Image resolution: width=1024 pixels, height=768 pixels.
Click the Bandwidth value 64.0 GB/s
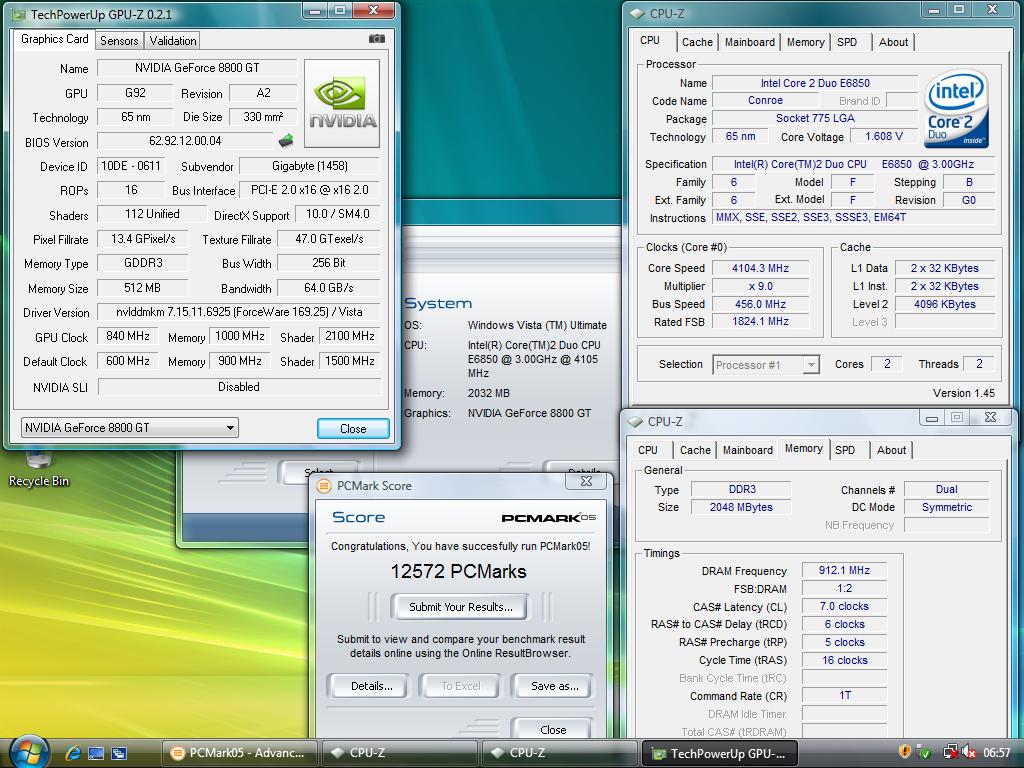coord(328,288)
